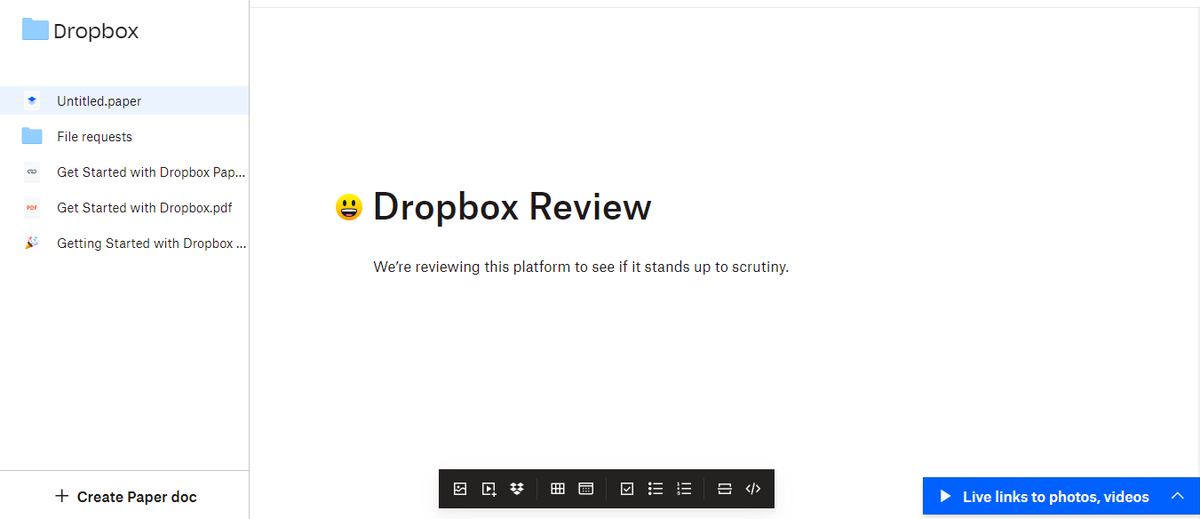Click Live links to photos, videos
Viewport: 1200px width, 519px height.
1056,497
